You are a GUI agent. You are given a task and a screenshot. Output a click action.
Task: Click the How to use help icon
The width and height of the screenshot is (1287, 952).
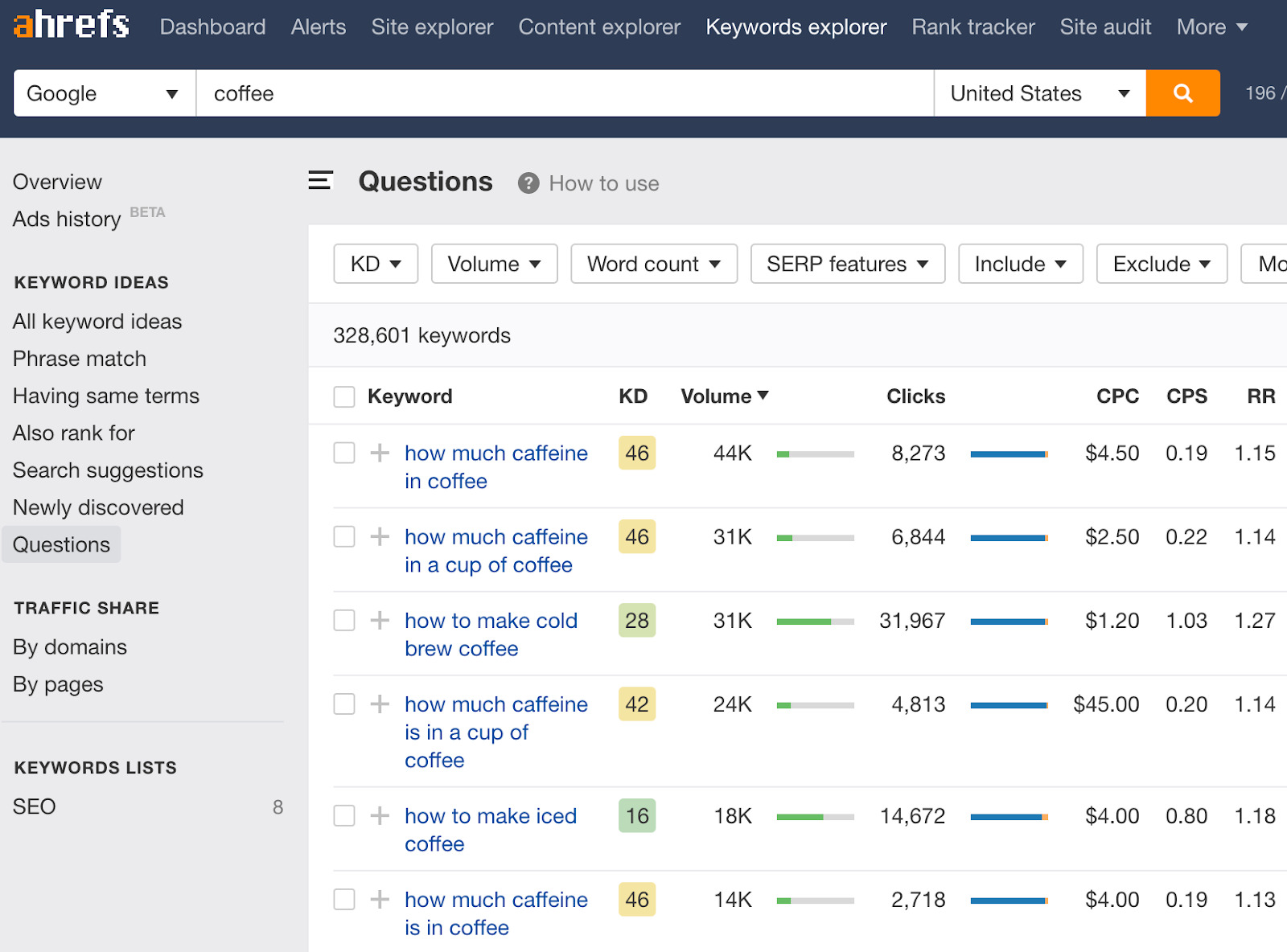click(528, 183)
